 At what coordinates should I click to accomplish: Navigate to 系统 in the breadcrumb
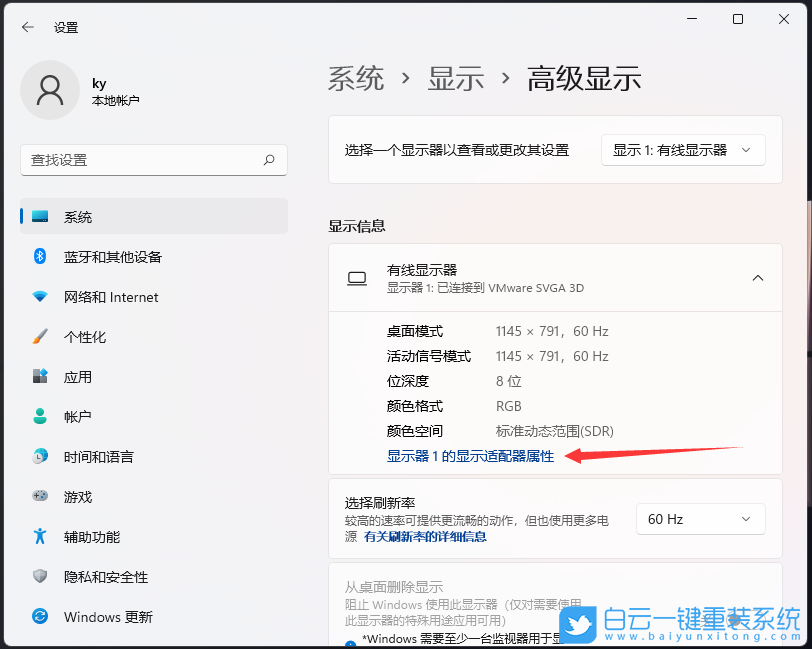356,79
